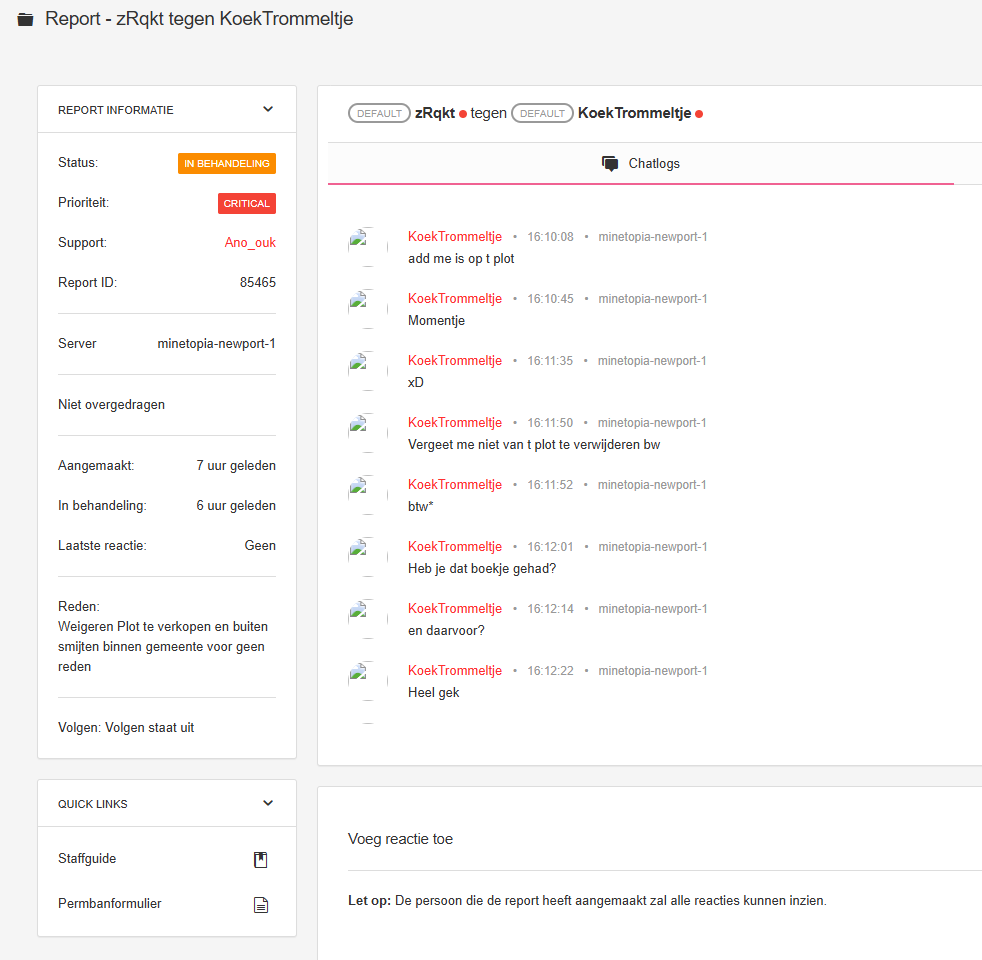The height and width of the screenshot is (960, 982).
Task: Click the red Critical priority badge
Action: (x=247, y=203)
